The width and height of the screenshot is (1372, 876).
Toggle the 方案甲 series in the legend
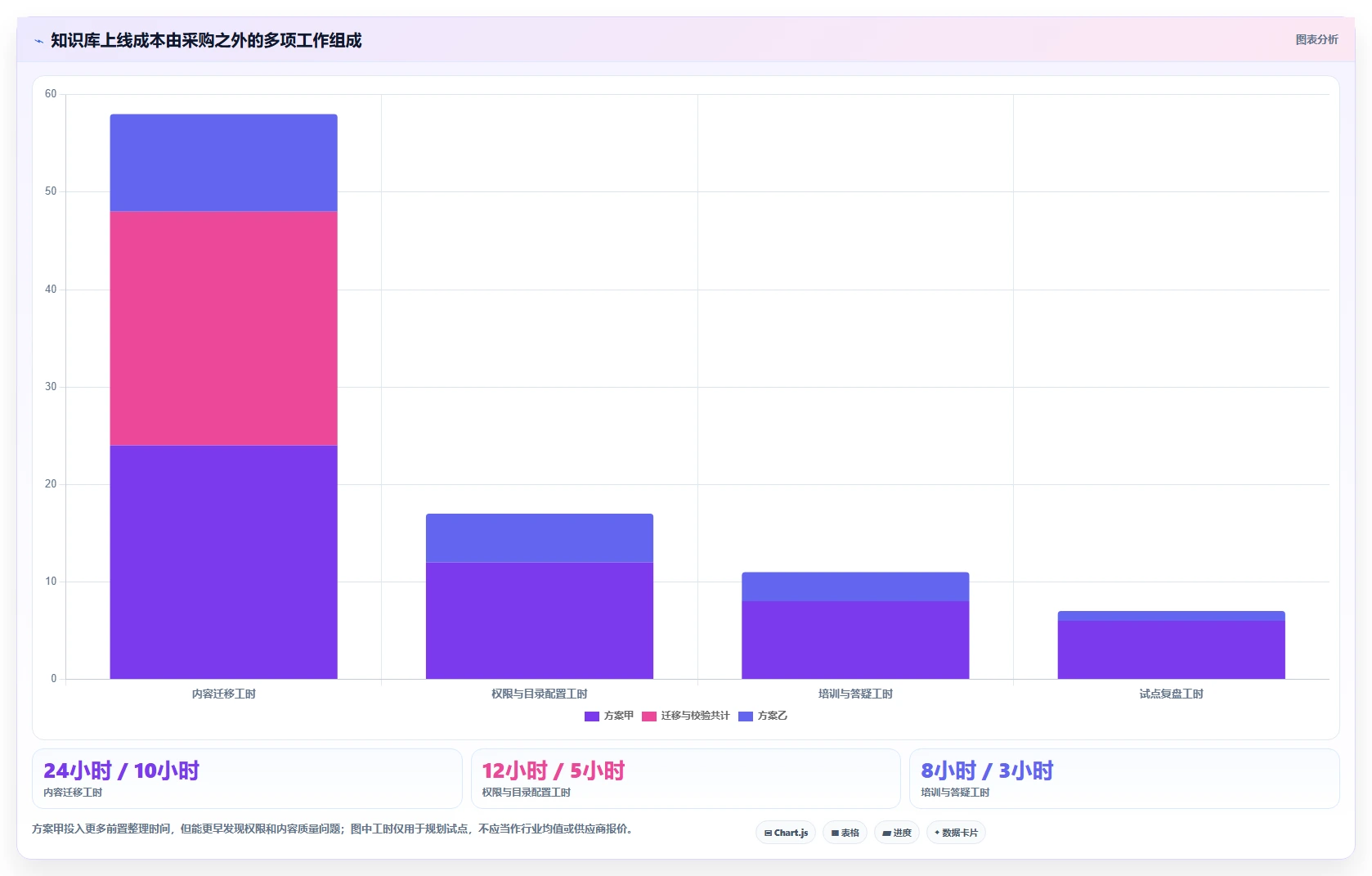click(609, 716)
